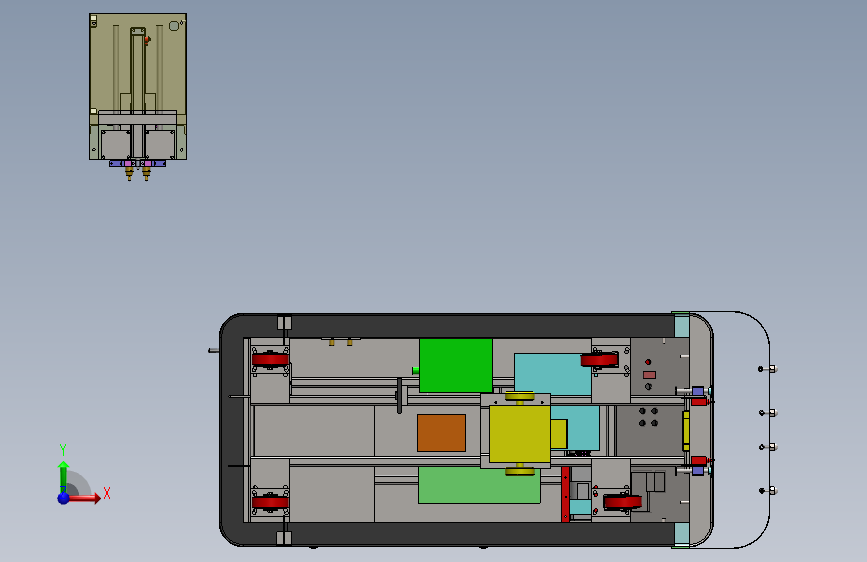Click the green Y axis arrow of the triad
867x562 pixels.
pyautogui.click(x=63, y=476)
